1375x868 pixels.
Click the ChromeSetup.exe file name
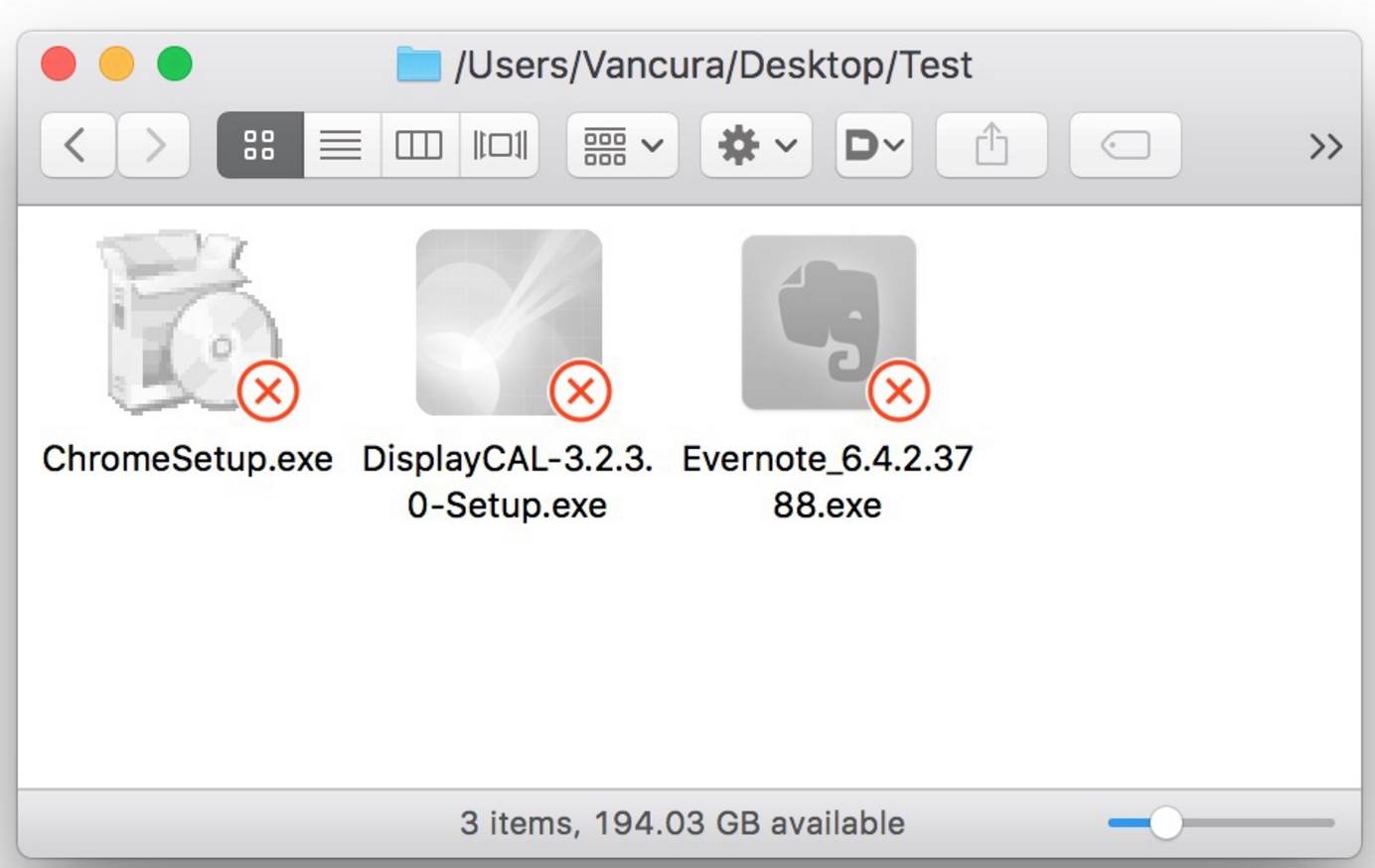click(188, 459)
